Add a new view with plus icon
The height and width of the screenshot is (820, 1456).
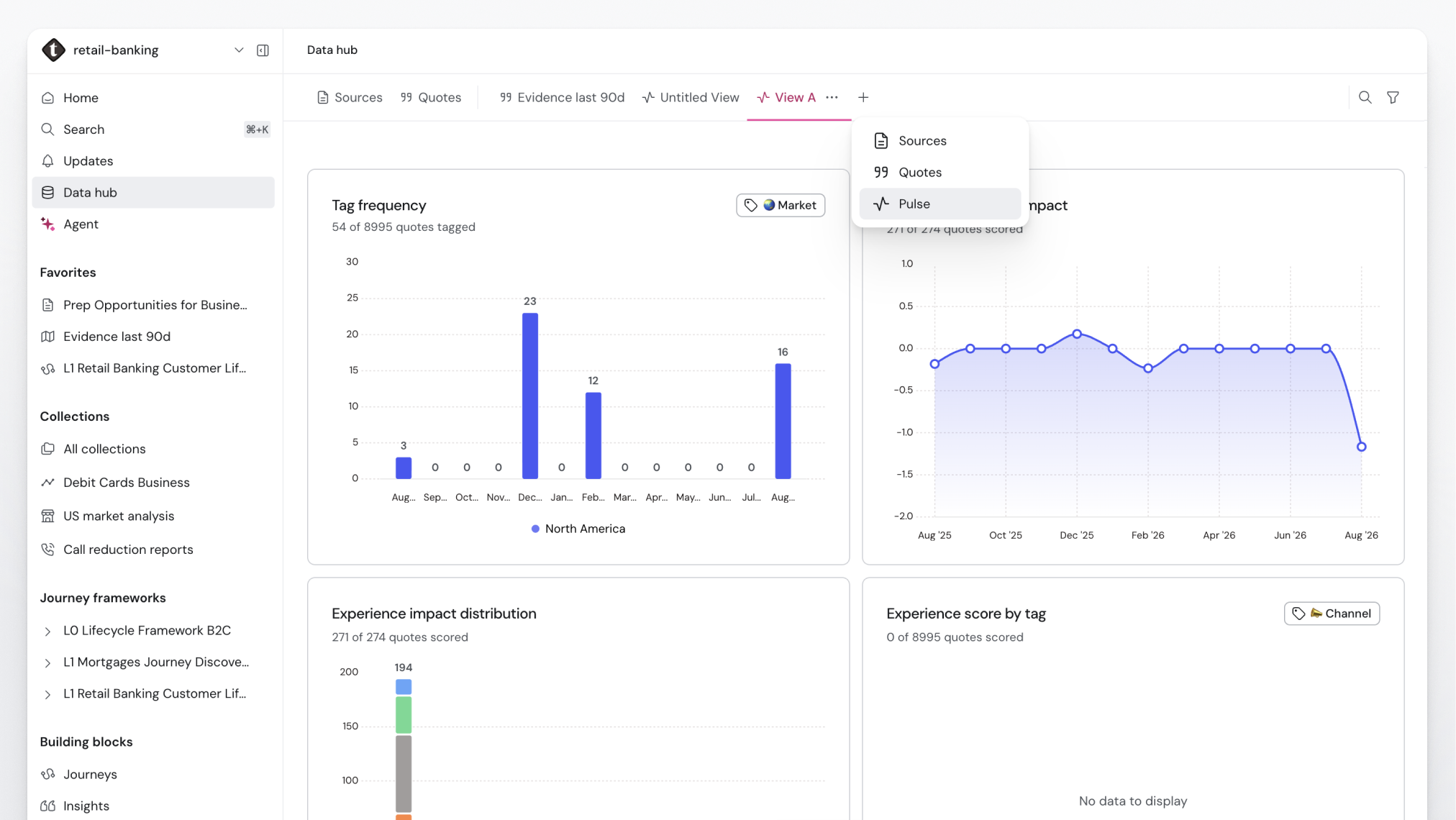[x=863, y=98]
